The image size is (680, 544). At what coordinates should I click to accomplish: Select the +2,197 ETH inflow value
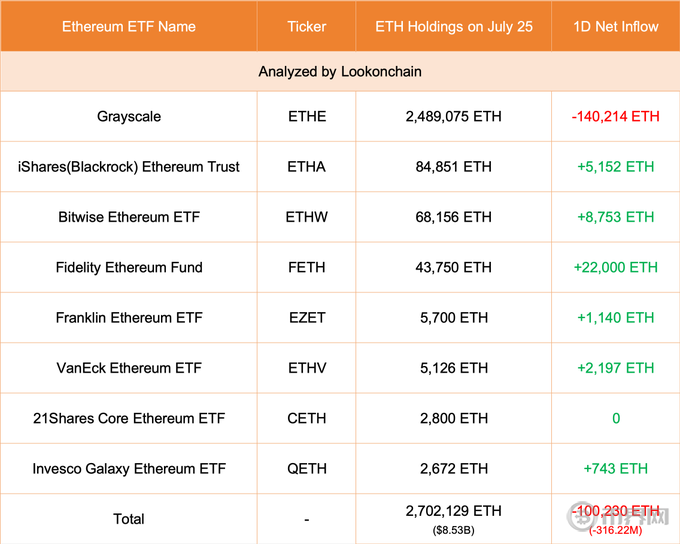click(x=615, y=368)
